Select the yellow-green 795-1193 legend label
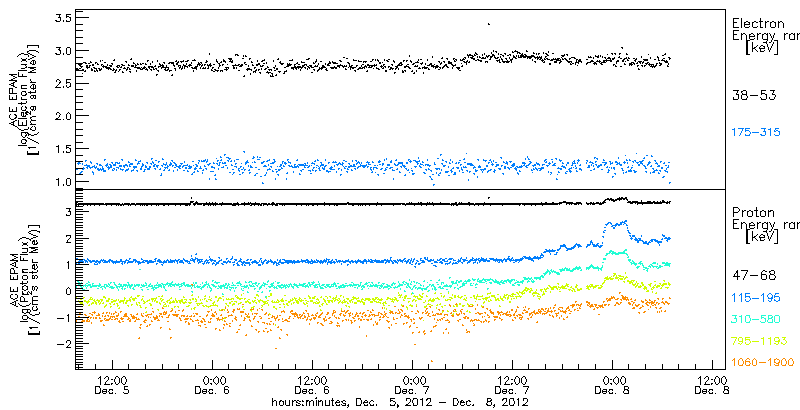800x410 pixels. point(759,341)
